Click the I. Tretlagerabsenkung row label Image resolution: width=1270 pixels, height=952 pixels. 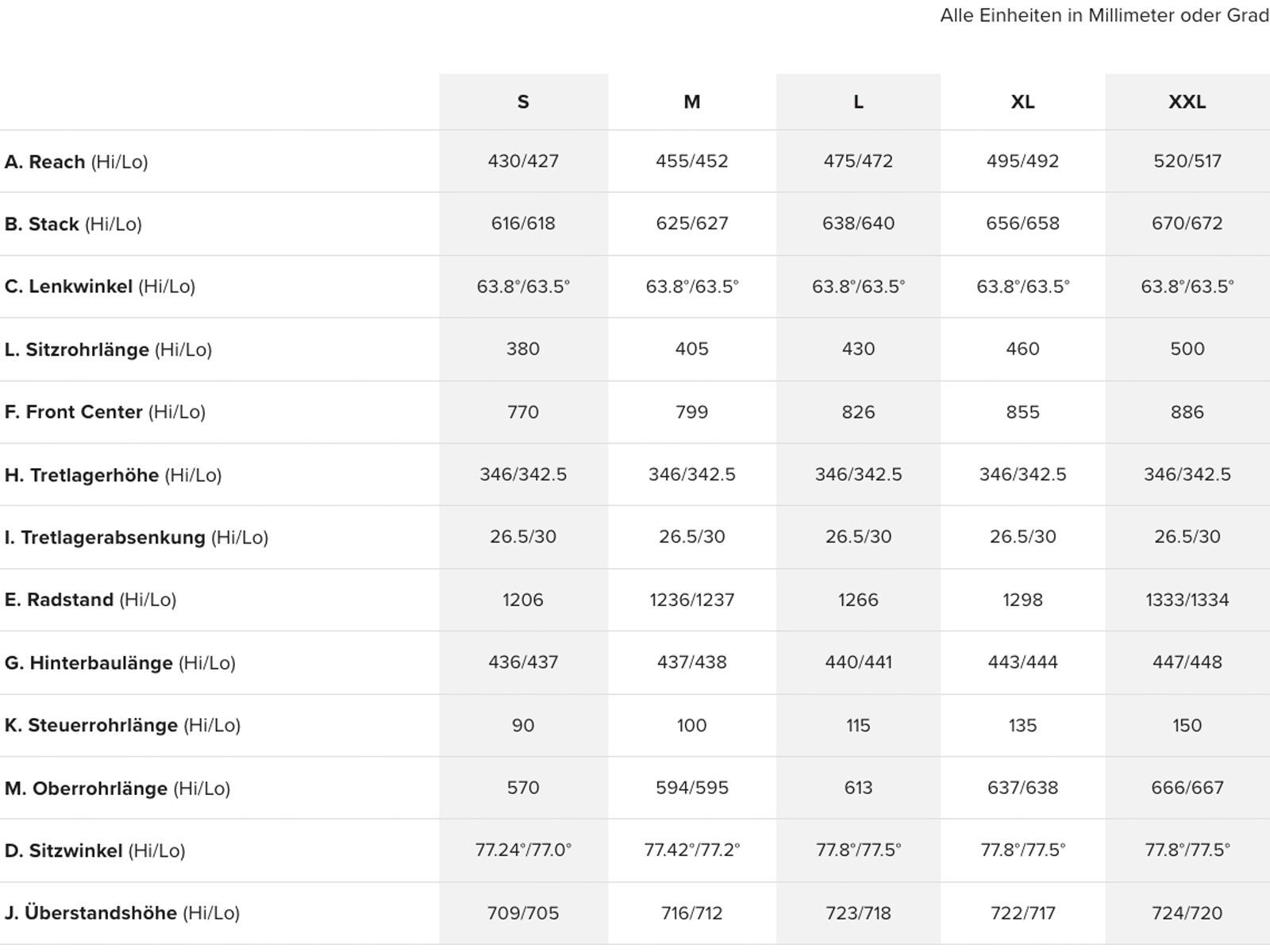[137, 538]
